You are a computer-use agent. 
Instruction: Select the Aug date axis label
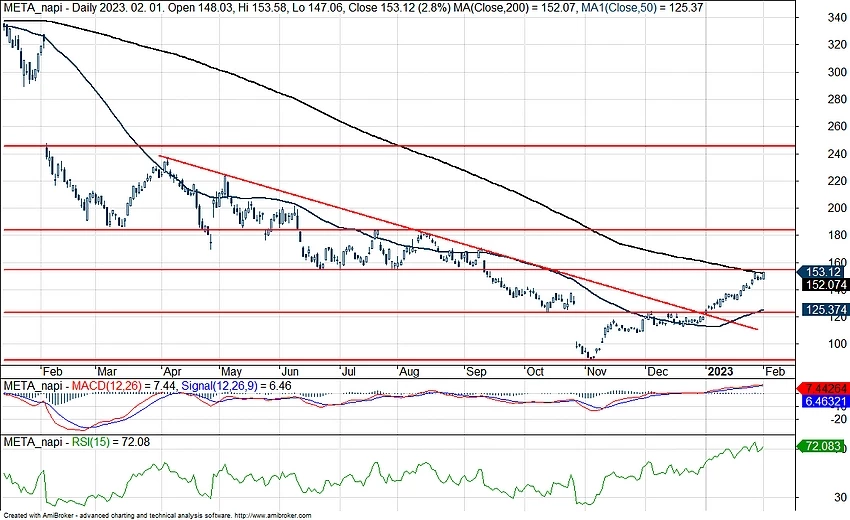(409, 372)
